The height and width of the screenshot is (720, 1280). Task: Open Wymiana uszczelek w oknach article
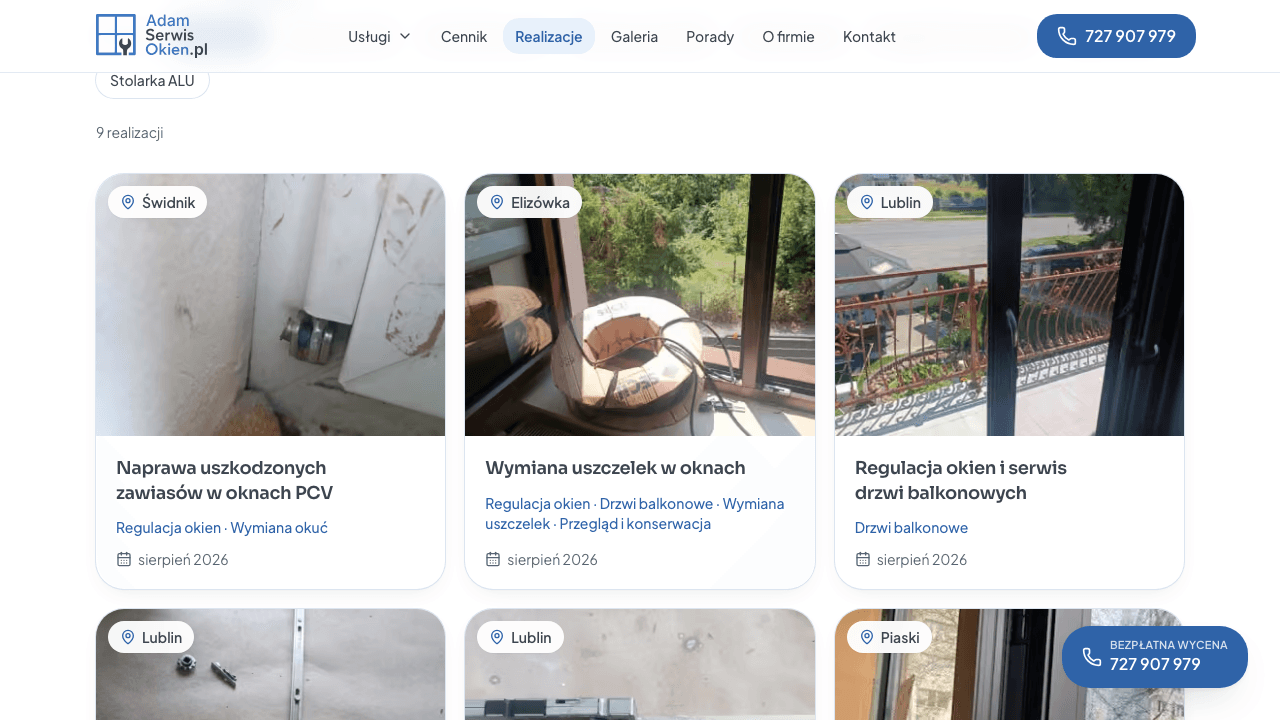click(615, 468)
